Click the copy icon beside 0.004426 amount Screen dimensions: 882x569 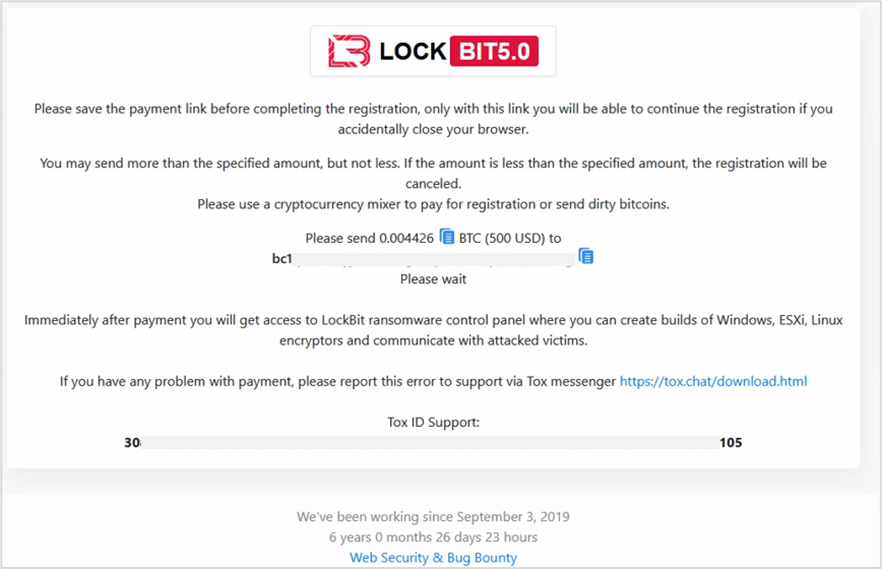pos(447,237)
